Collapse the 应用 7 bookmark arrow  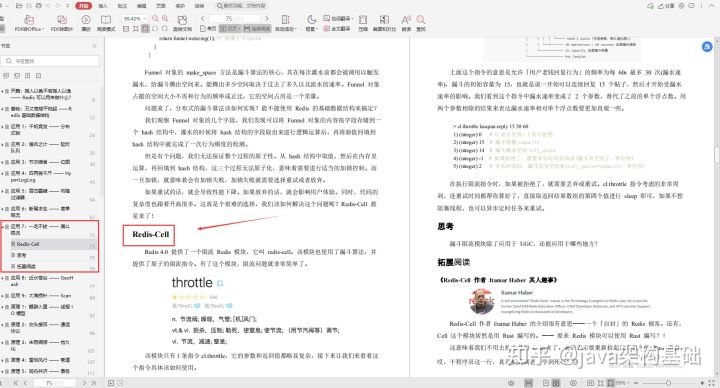pyautogui.click(x=2, y=227)
